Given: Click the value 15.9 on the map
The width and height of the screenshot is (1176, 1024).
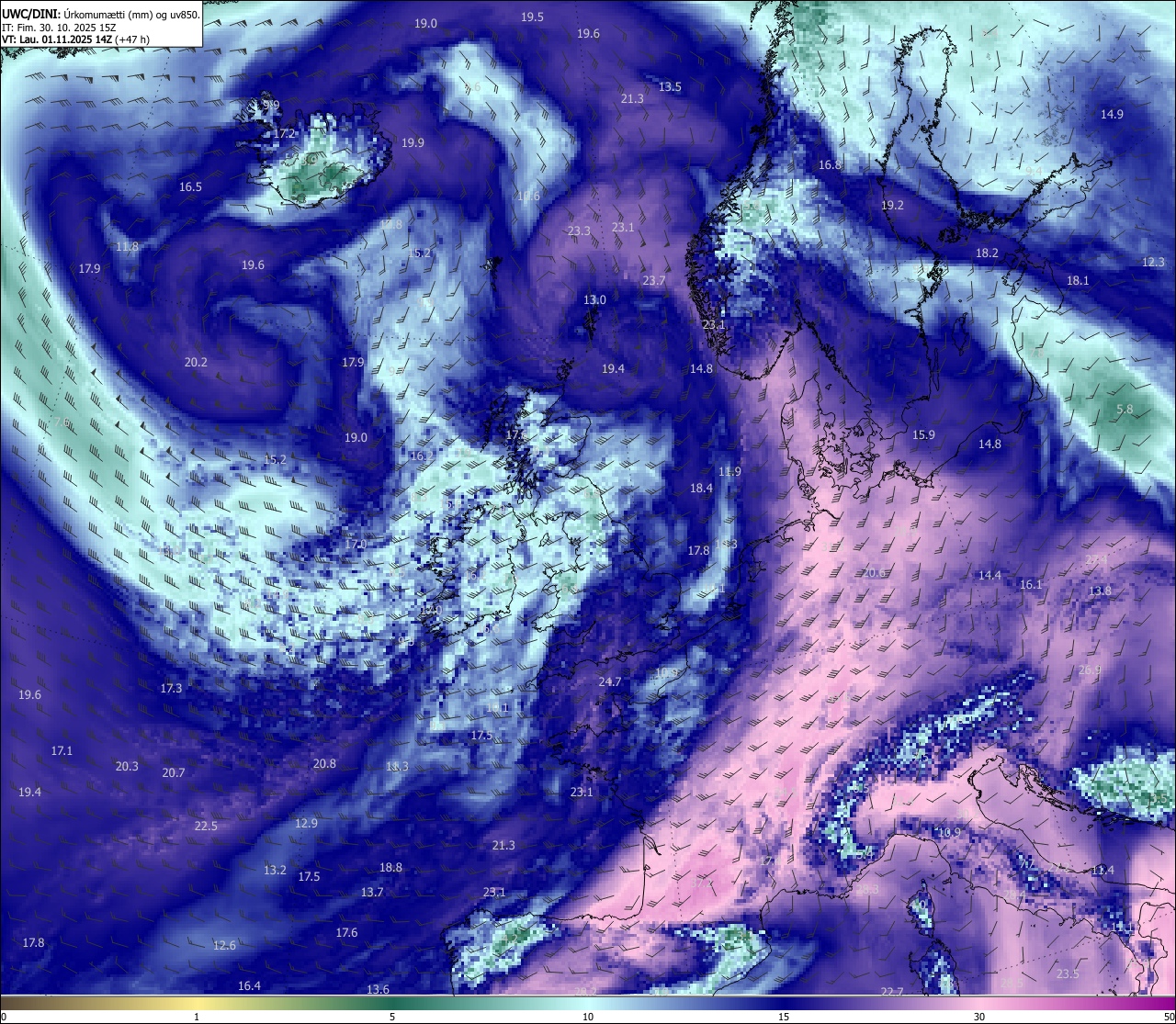Looking at the screenshot, I should tap(923, 434).
